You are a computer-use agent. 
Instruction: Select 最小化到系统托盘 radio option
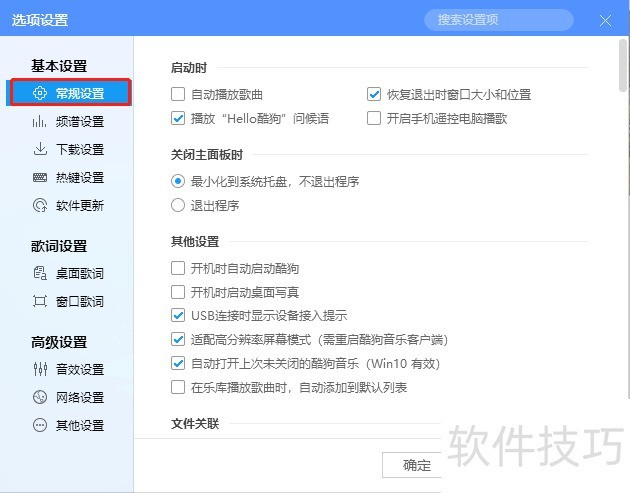click(178, 181)
